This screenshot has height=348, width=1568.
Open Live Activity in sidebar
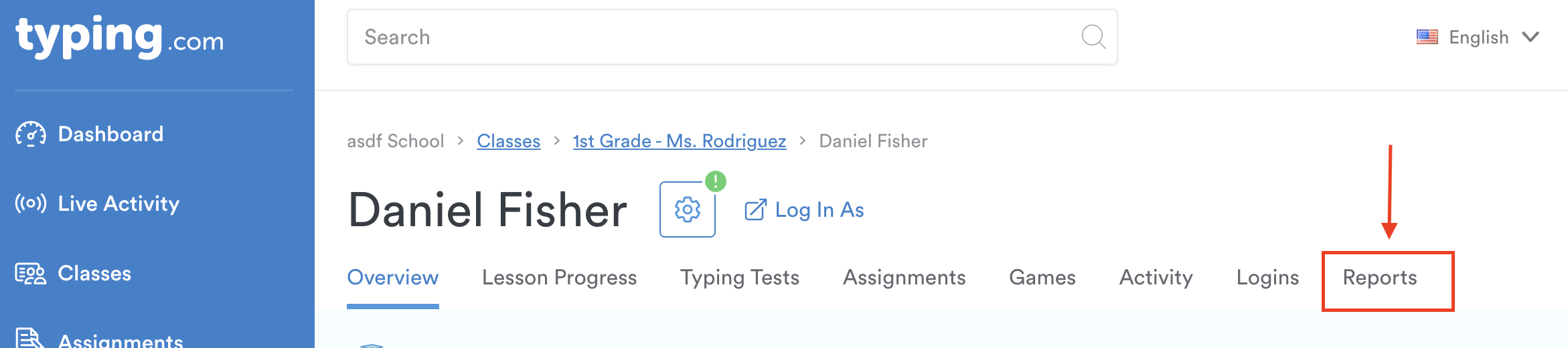119,203
